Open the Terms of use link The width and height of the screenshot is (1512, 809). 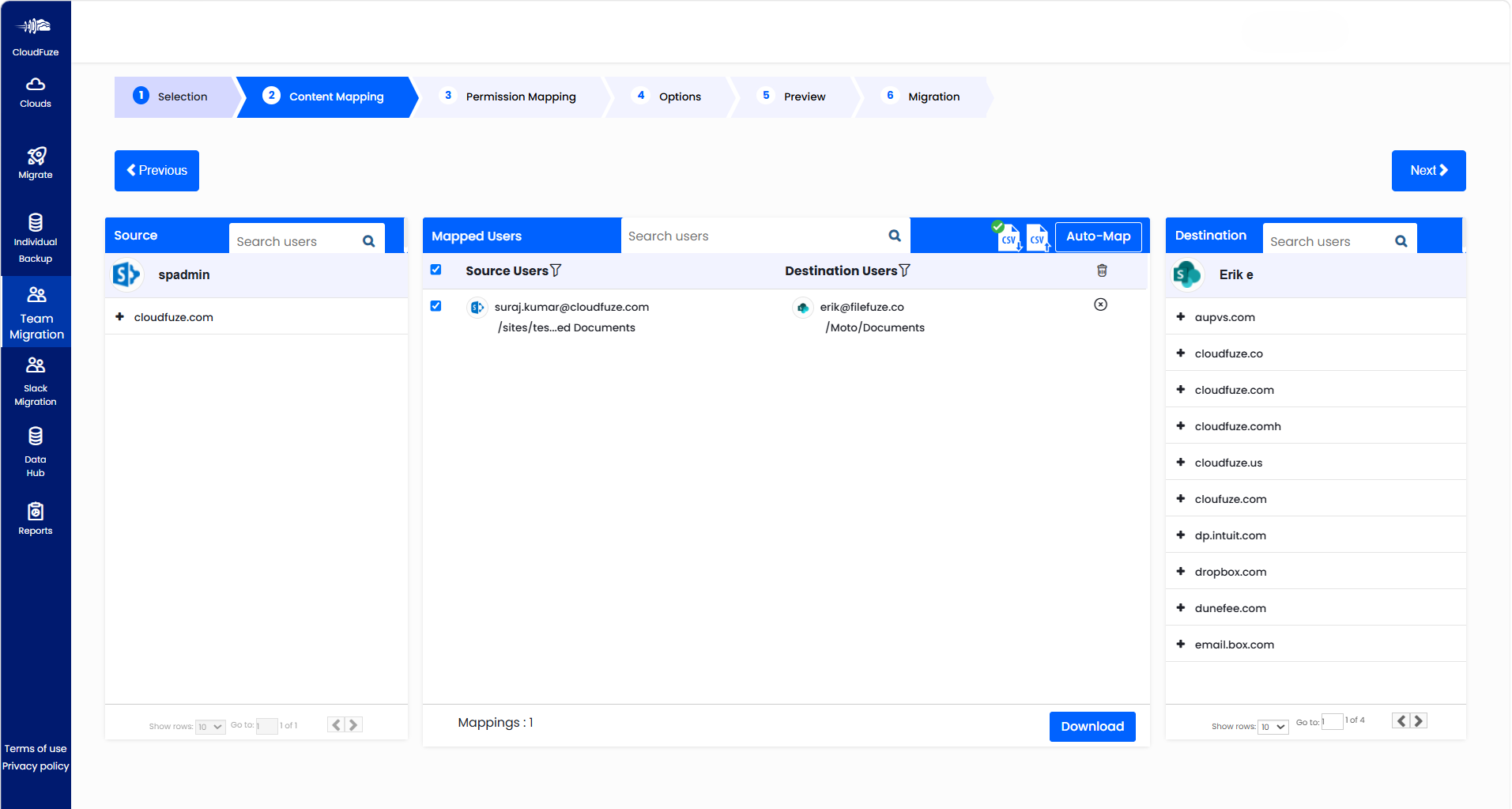click(x=36, y=749)
